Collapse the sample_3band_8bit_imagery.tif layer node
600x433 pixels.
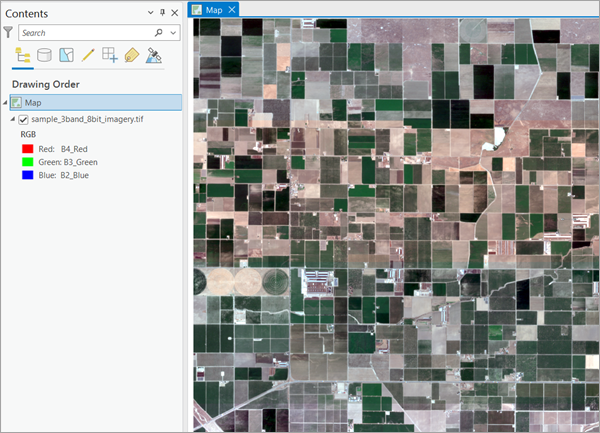click(x=11, y=120)
